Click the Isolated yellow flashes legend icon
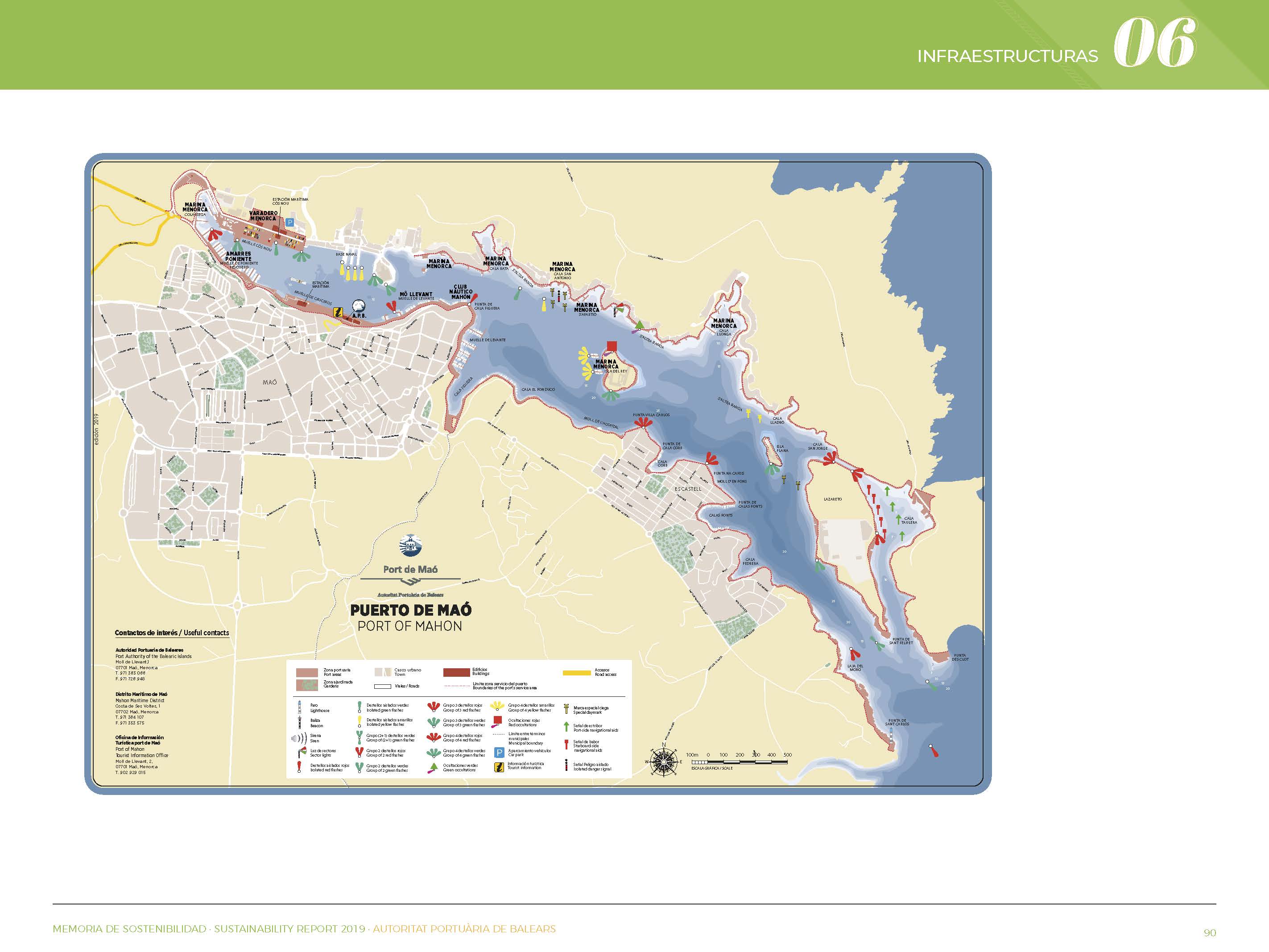This screenshot has width=1269, height=952. (360, 722)
